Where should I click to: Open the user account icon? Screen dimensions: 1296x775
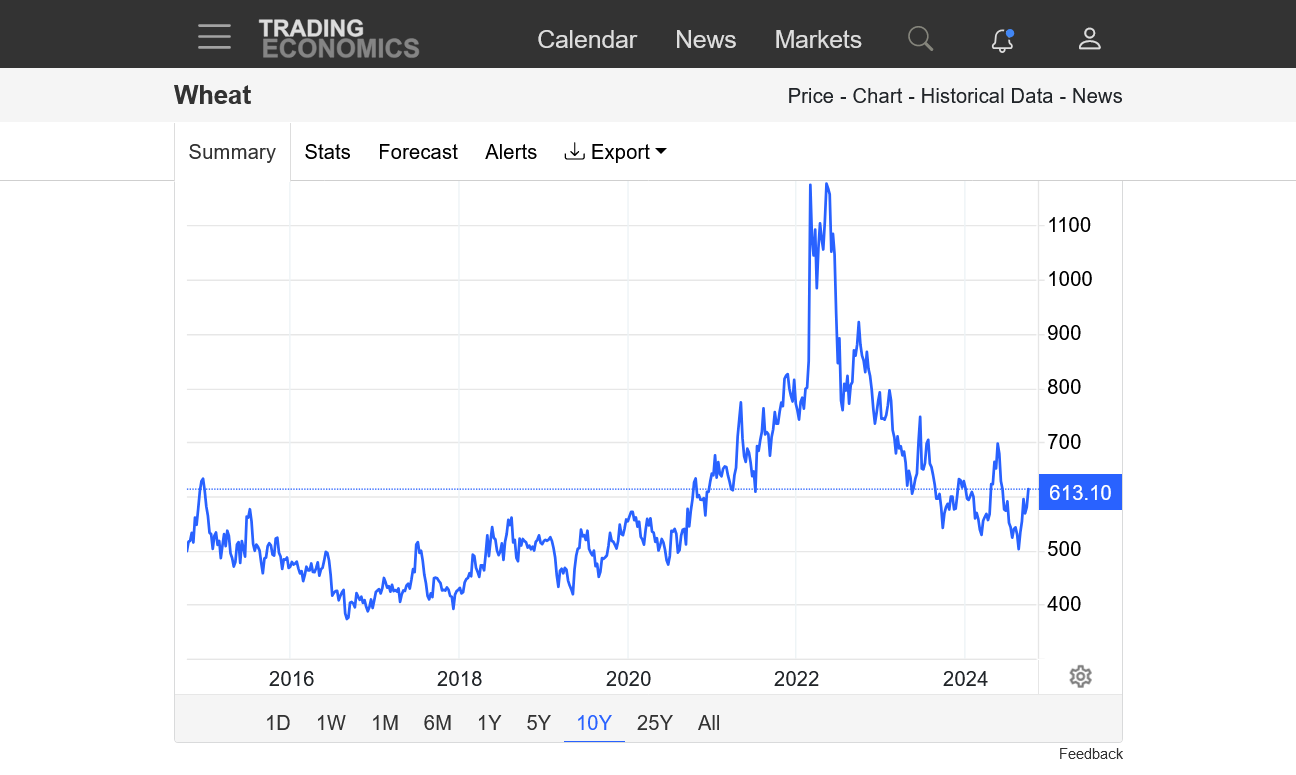click(1089, 39)
